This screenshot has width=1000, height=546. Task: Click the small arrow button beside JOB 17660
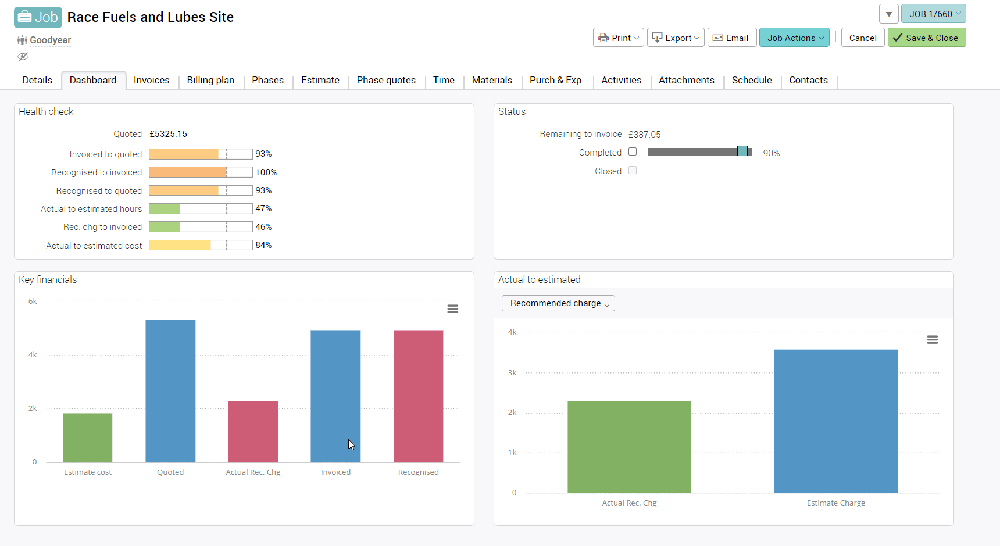(x=888, y=14)
